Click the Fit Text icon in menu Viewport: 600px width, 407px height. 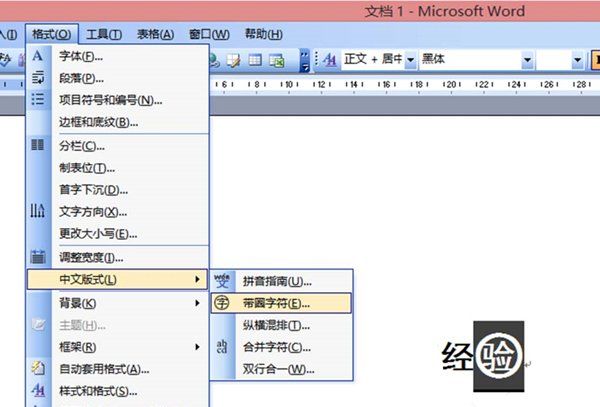38,257
